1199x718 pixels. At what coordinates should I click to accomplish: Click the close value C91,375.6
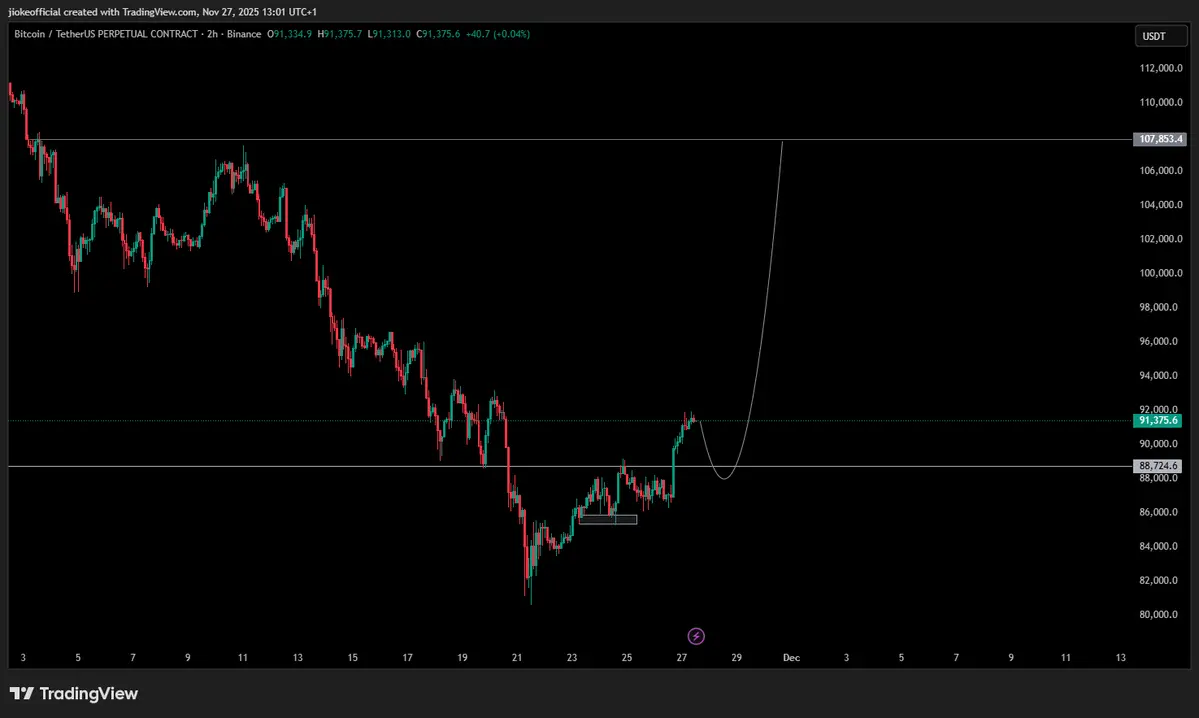[x=438, y=34]
